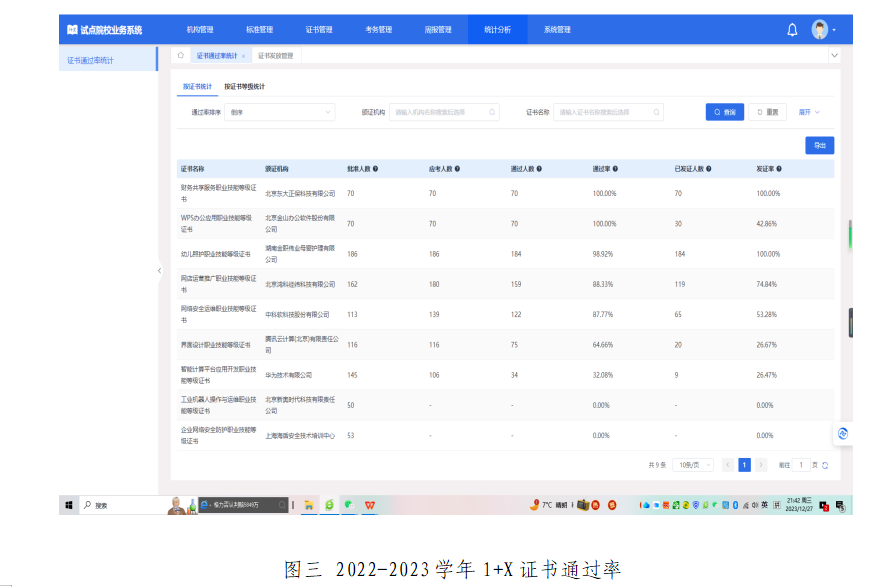The width and height of the screenshot is (893, 587).
Task: Open 证书管理 in the top navigation
Action: [319, 30]
